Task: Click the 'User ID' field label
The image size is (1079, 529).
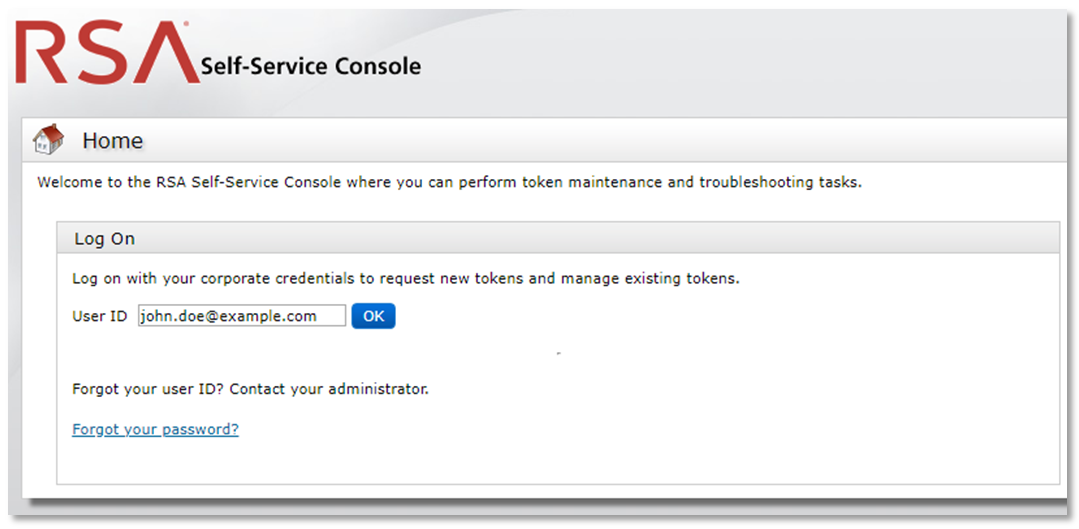Action: [x=100, y=316]
